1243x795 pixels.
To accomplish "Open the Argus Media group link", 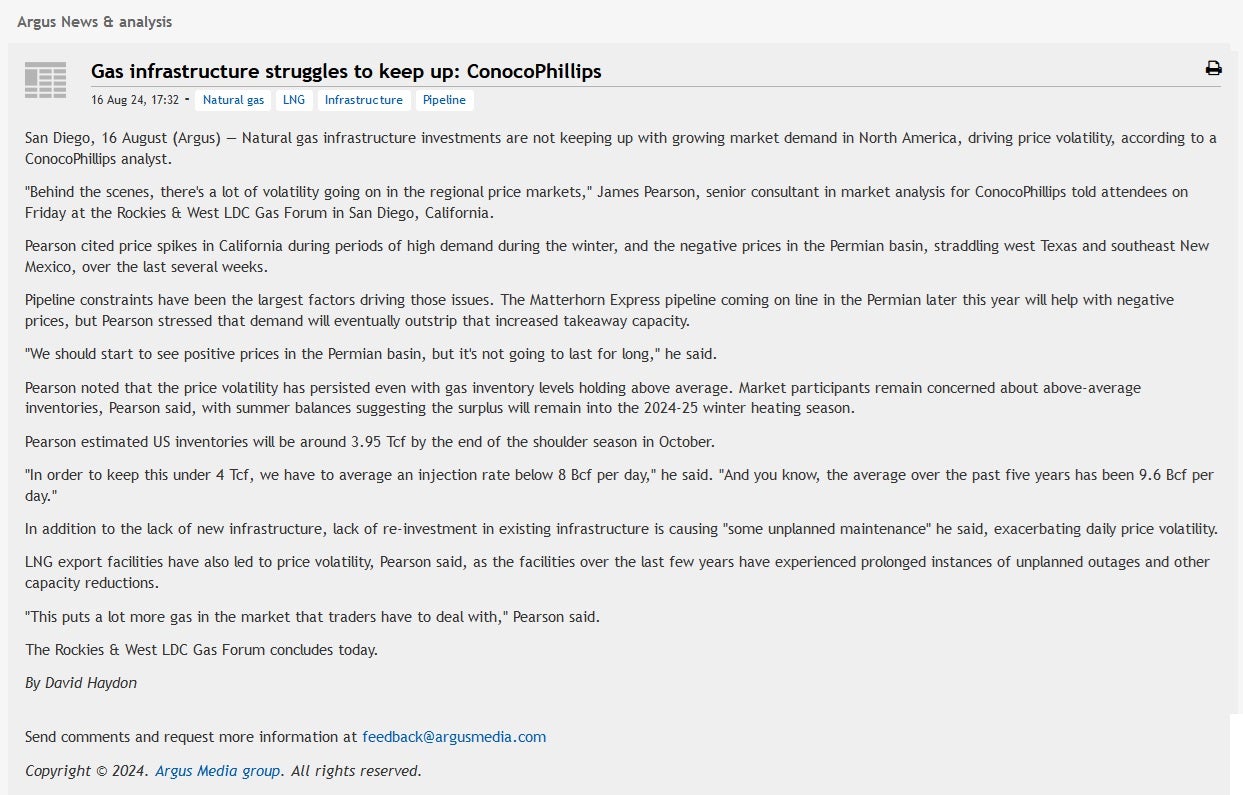I will point(217,771).
